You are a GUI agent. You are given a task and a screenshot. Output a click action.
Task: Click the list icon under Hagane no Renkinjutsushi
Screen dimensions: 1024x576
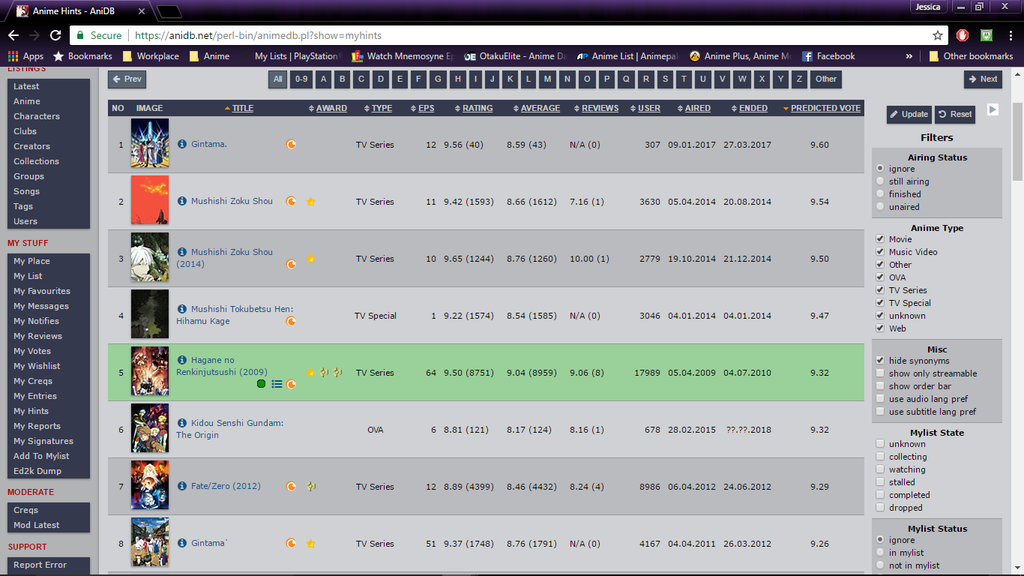click(276, 384)
